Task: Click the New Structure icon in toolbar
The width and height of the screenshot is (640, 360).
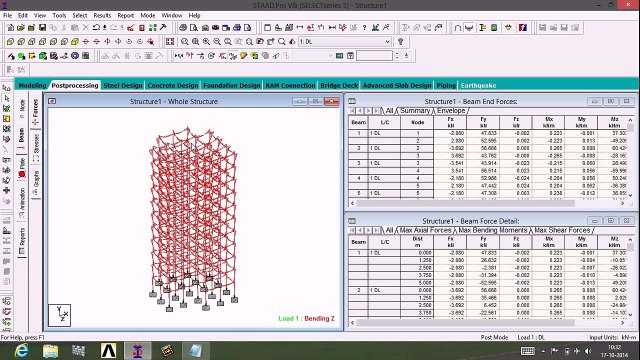Action: pyautogui.click(x=10, y=28)
